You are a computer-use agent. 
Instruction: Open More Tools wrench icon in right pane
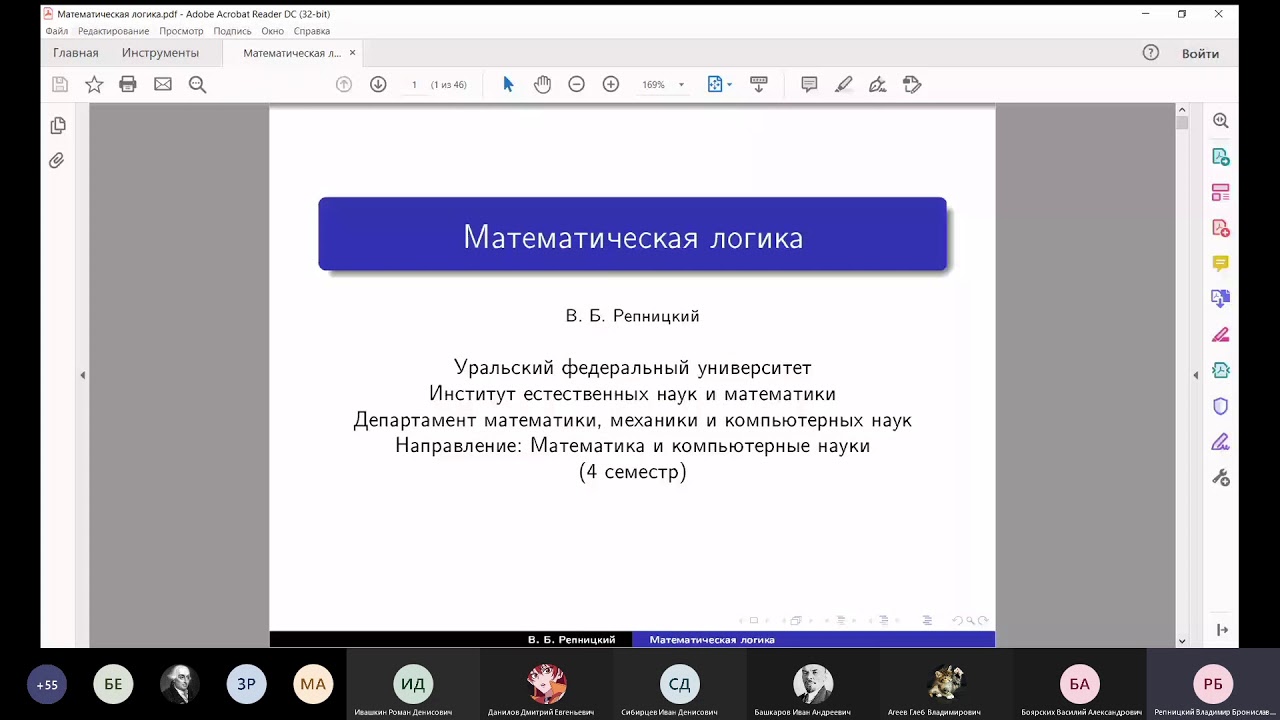click(1221, 478)
